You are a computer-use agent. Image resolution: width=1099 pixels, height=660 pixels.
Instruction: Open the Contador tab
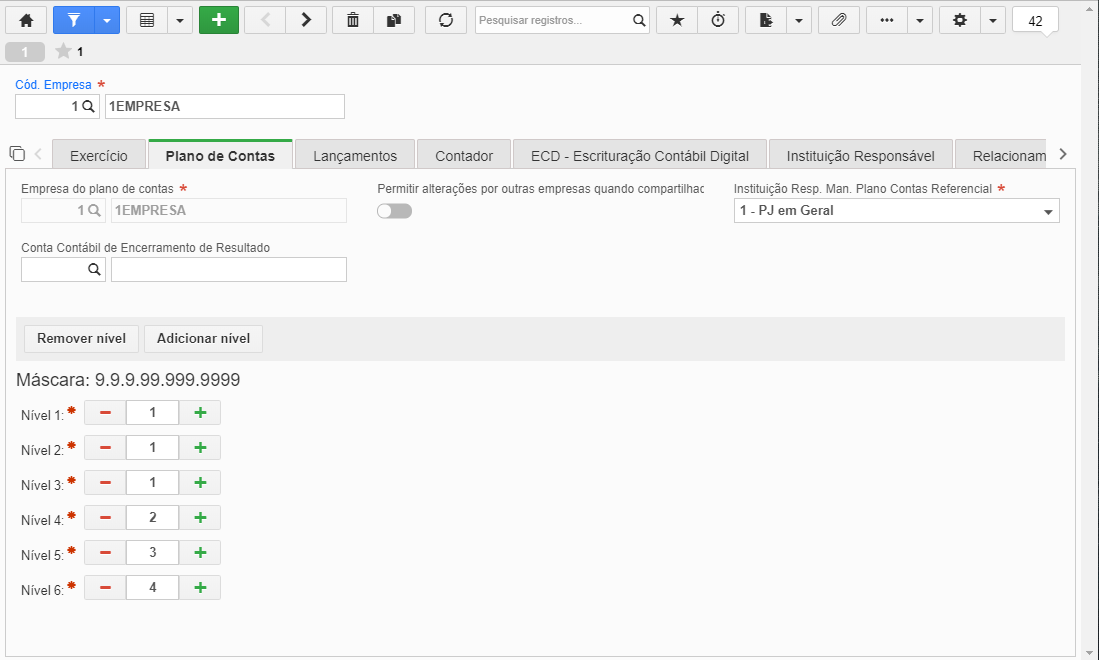(x=464, y=156)
